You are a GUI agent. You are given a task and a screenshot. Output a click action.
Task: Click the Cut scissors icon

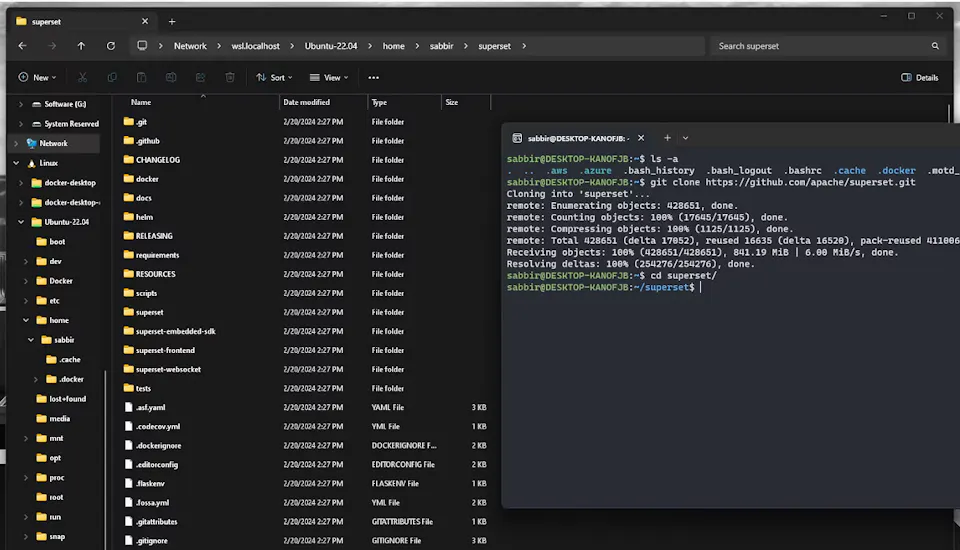83,77
